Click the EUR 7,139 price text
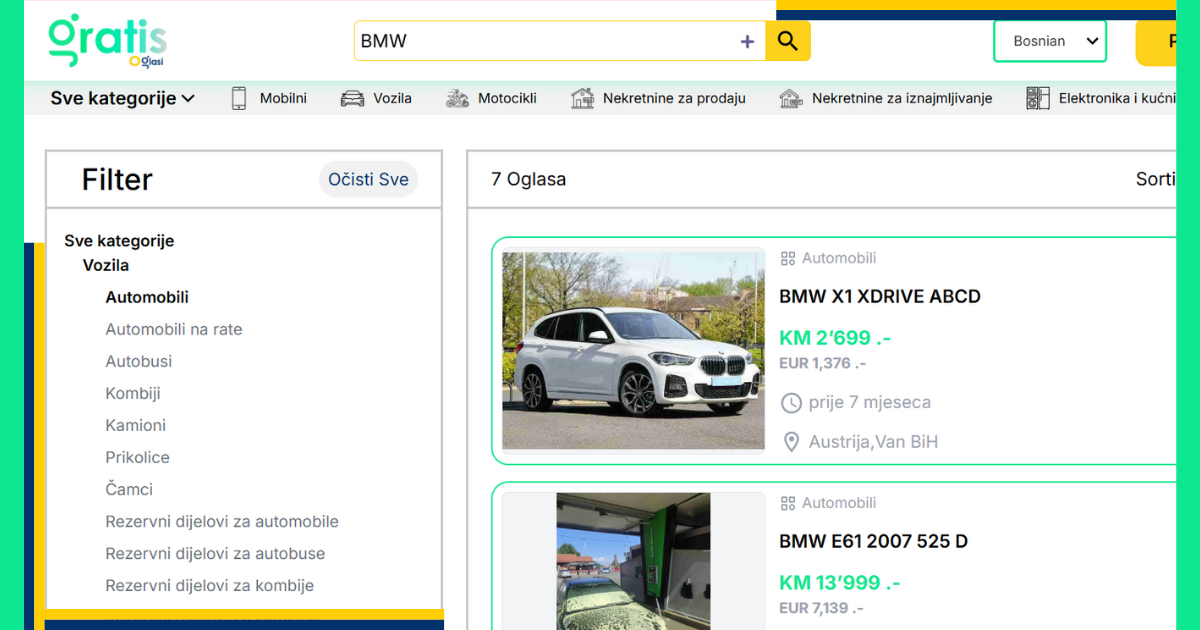 (821, 607)
